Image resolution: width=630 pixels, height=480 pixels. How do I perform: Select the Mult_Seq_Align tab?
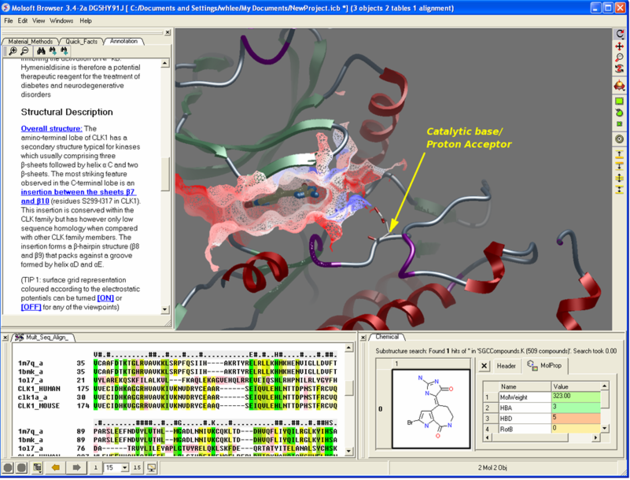44,337
